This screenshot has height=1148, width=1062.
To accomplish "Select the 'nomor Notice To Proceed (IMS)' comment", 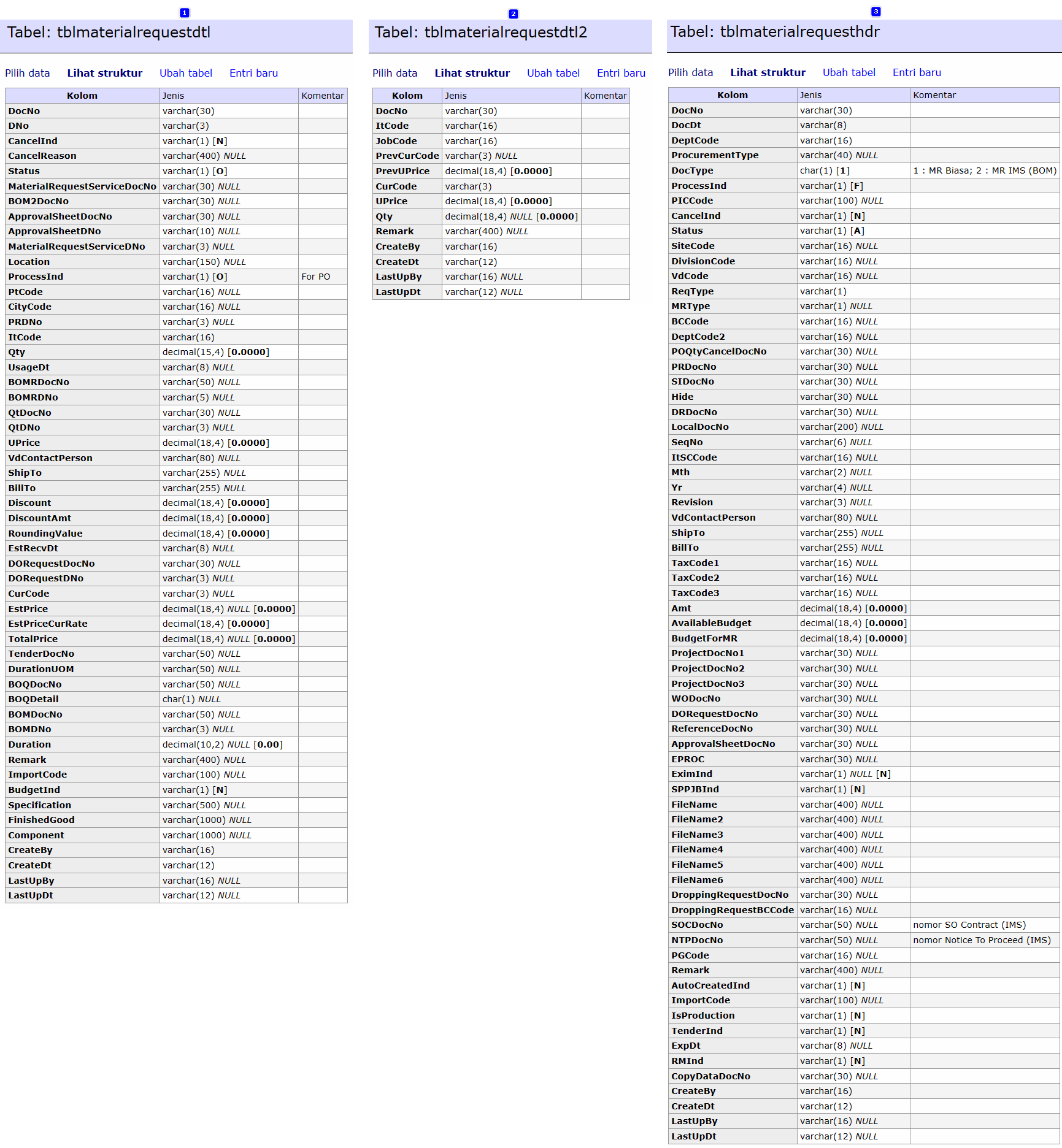I will coord(982,940).
